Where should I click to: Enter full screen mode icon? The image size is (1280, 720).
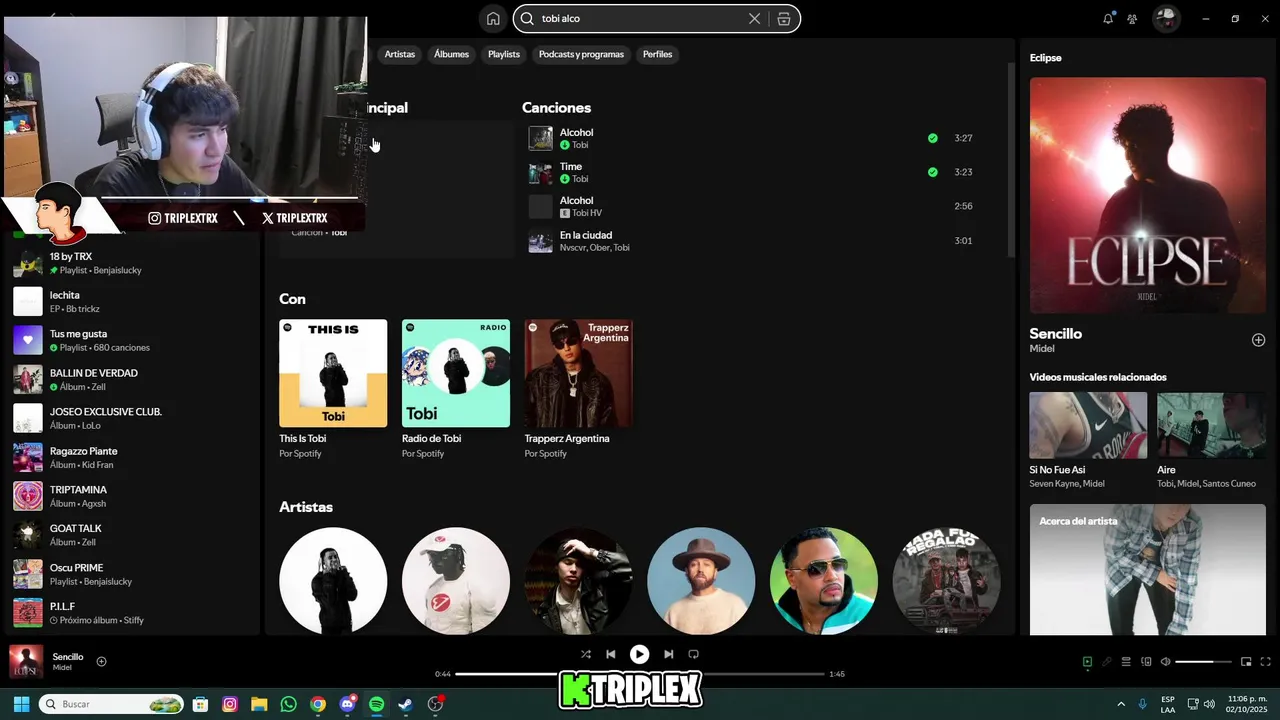click(x=1266, y=661)
